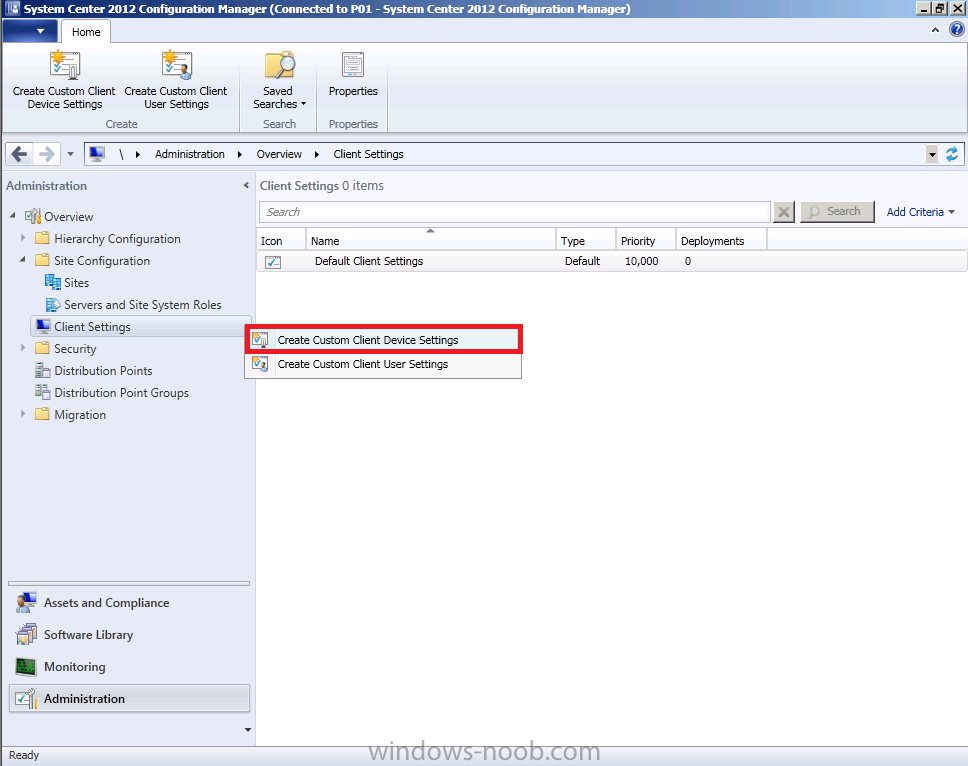Choose Create Custom Client User Settings in context menu
This screenshot has height=766, width=968.
[x=383, y=364]
